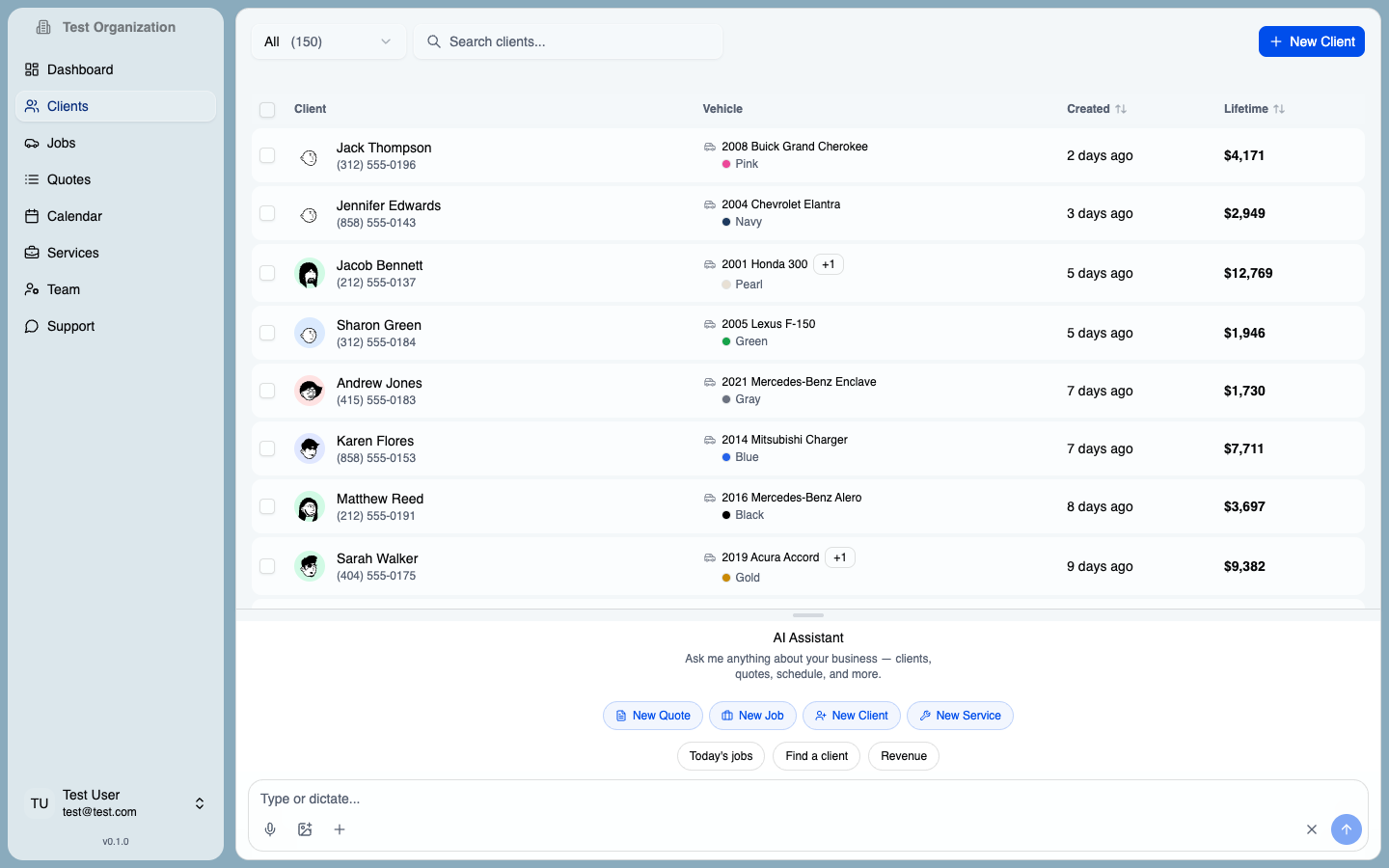Toggle the select-all clients checkbox

267,110
